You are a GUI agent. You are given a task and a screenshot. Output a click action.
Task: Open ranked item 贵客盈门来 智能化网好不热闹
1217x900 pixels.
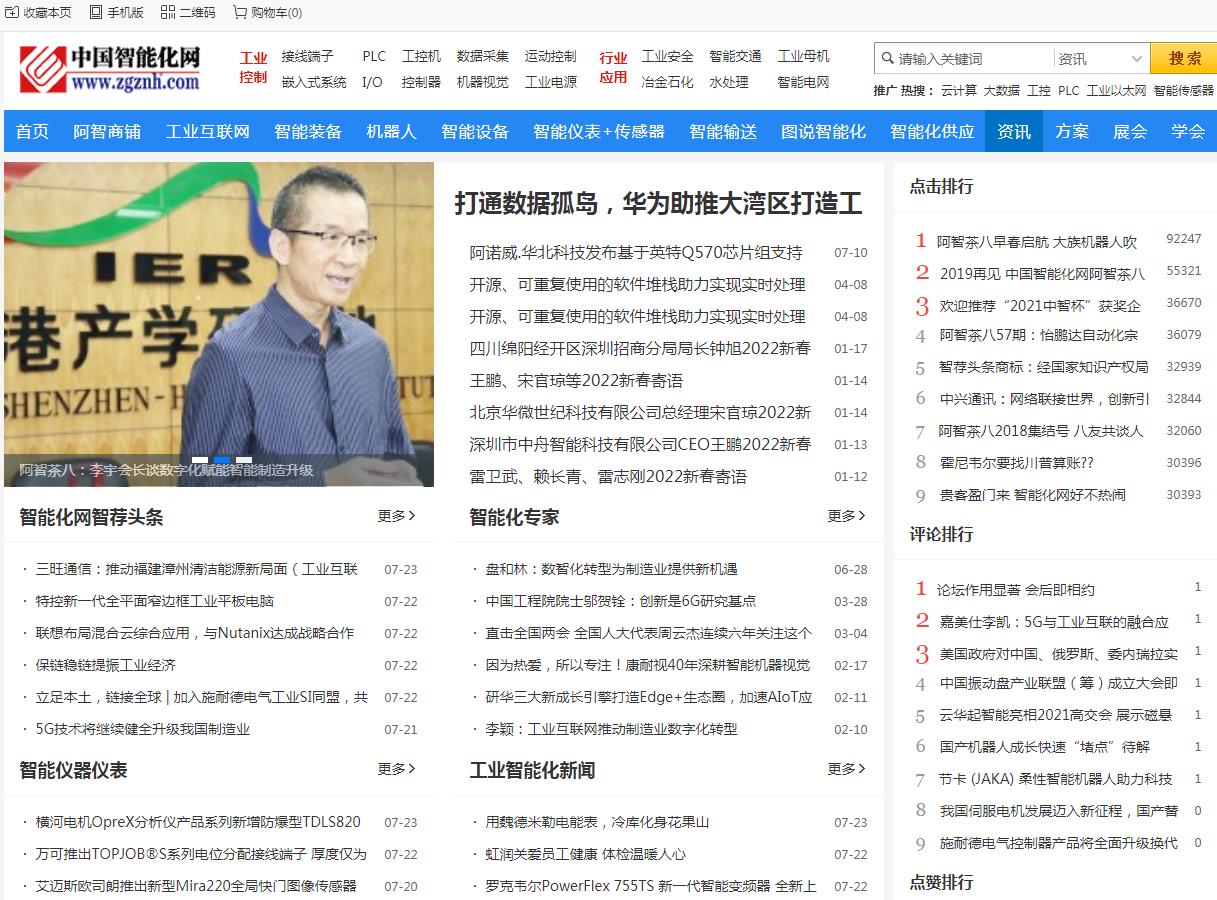tap(1033, 495)
